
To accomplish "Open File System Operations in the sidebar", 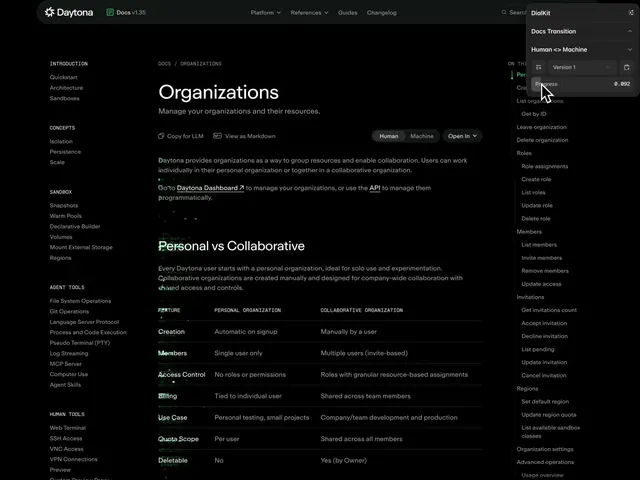I will pos(80,301).
